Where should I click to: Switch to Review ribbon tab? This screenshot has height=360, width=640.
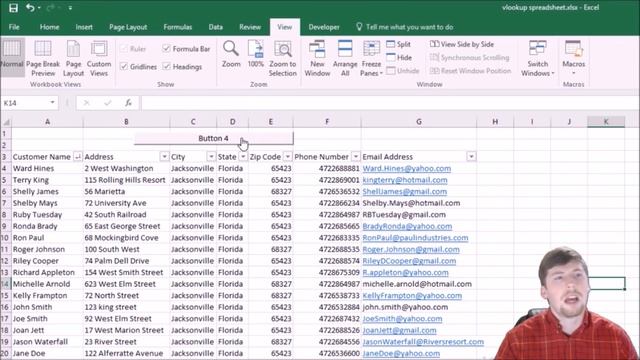tap(250, 27)
